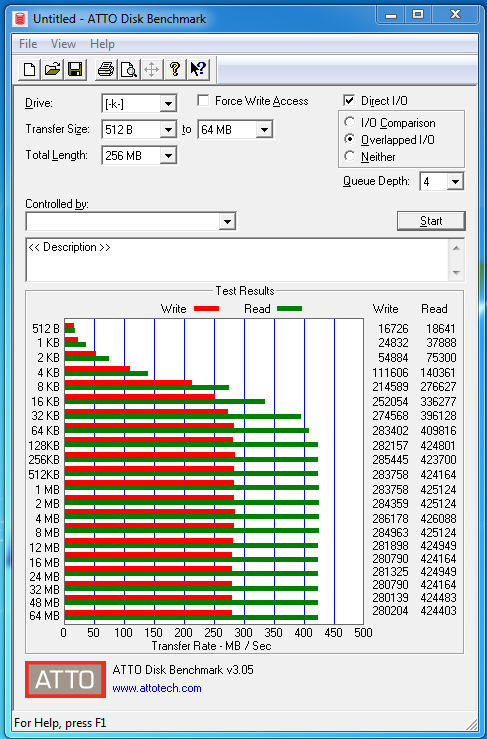Image resolution: width=487 pixels, height=739 pixels.
Task: Click the ATTO app icon in title bar
Action: click(20, 19)
